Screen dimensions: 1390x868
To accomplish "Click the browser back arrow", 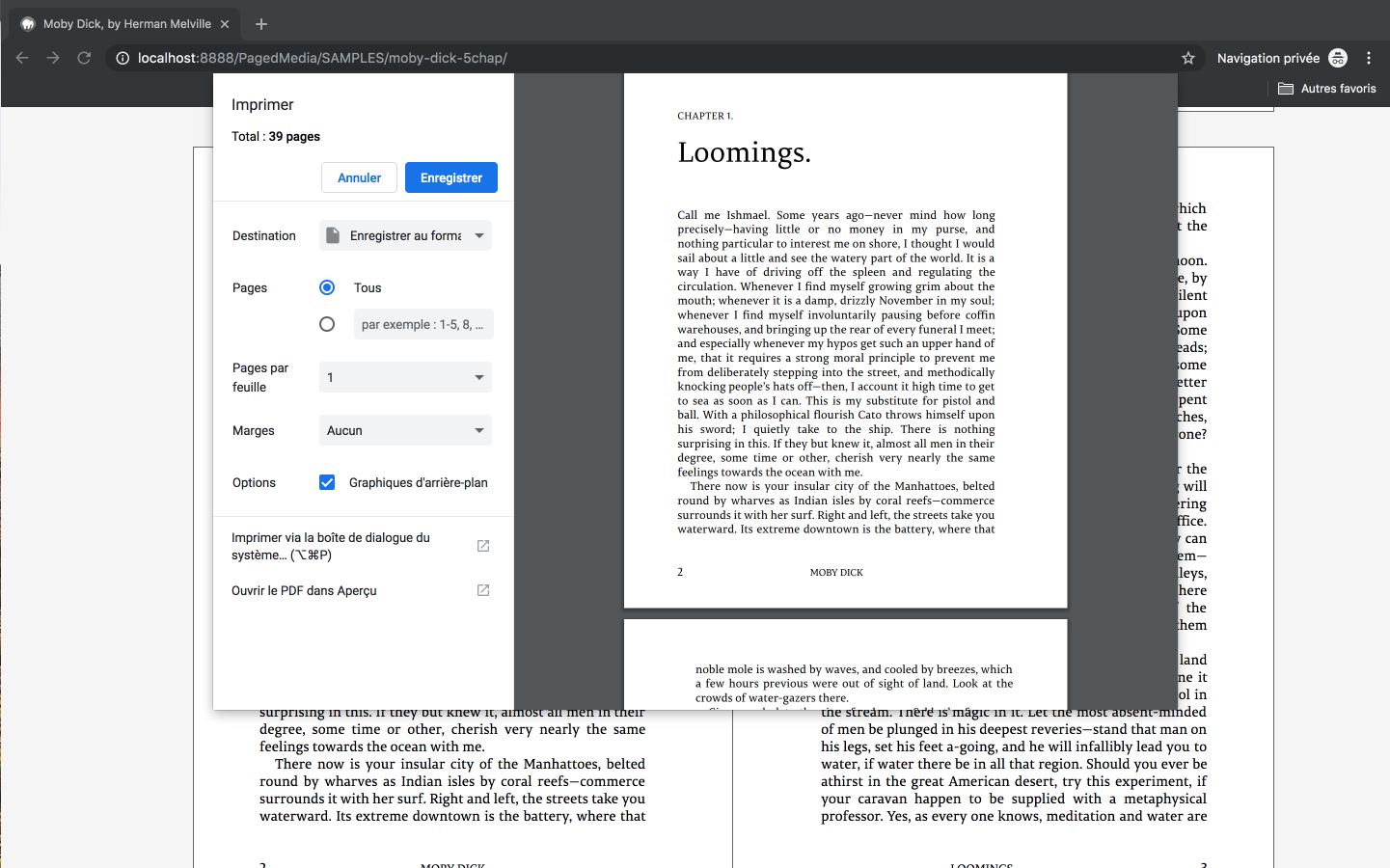I will (22, 58).
